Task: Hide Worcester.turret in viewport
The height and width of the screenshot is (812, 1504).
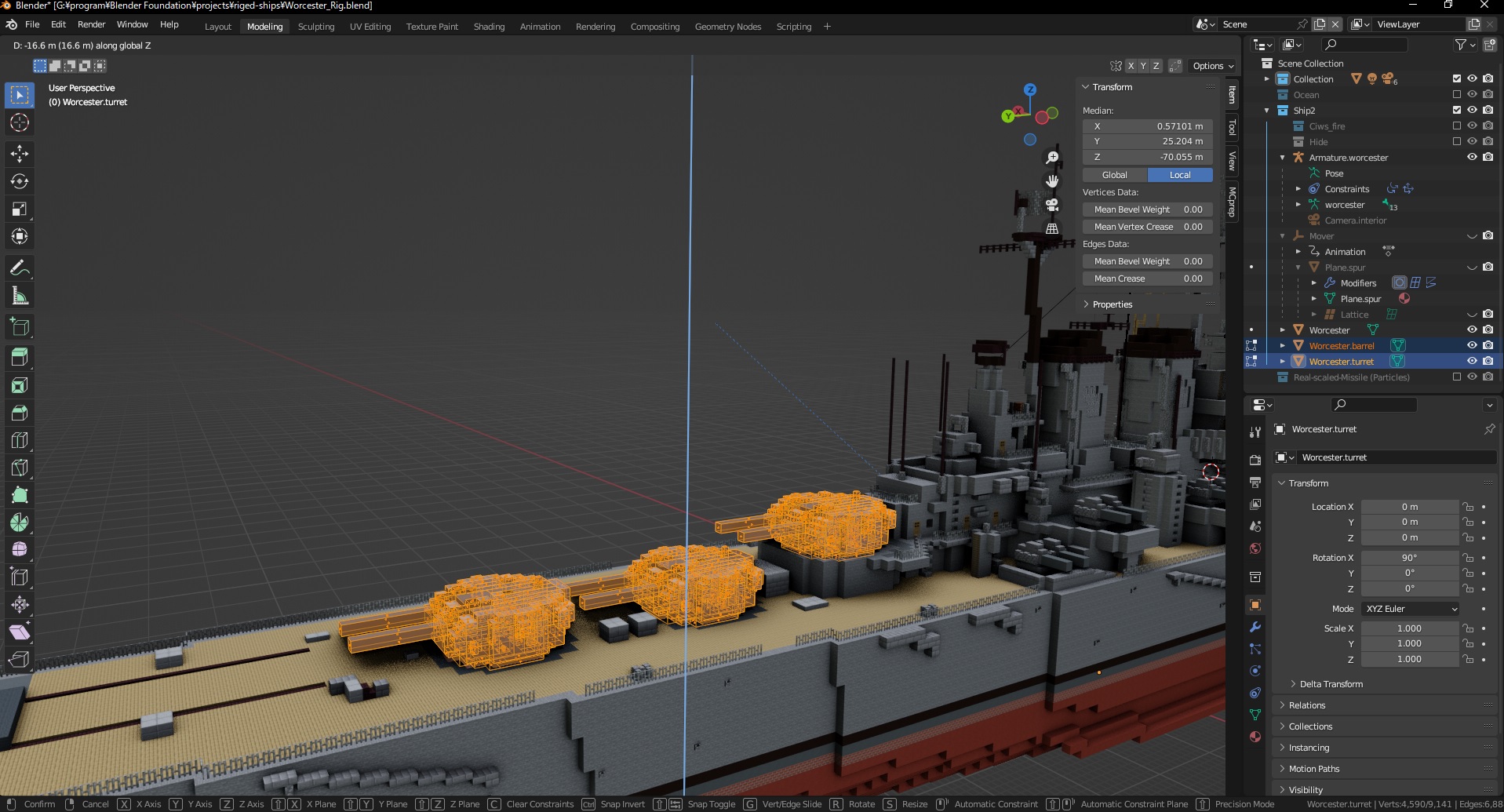Action: [1472, 362]
